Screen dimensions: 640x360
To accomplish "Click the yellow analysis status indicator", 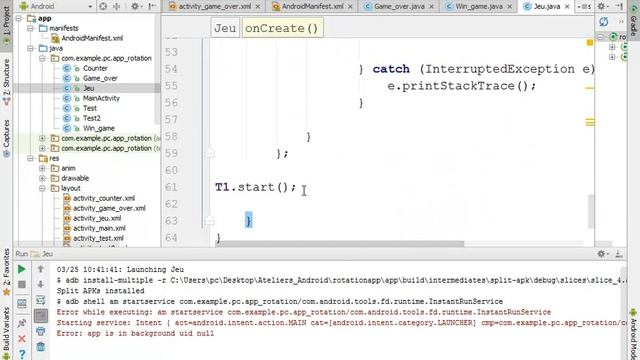I will (x=590, y=42).
